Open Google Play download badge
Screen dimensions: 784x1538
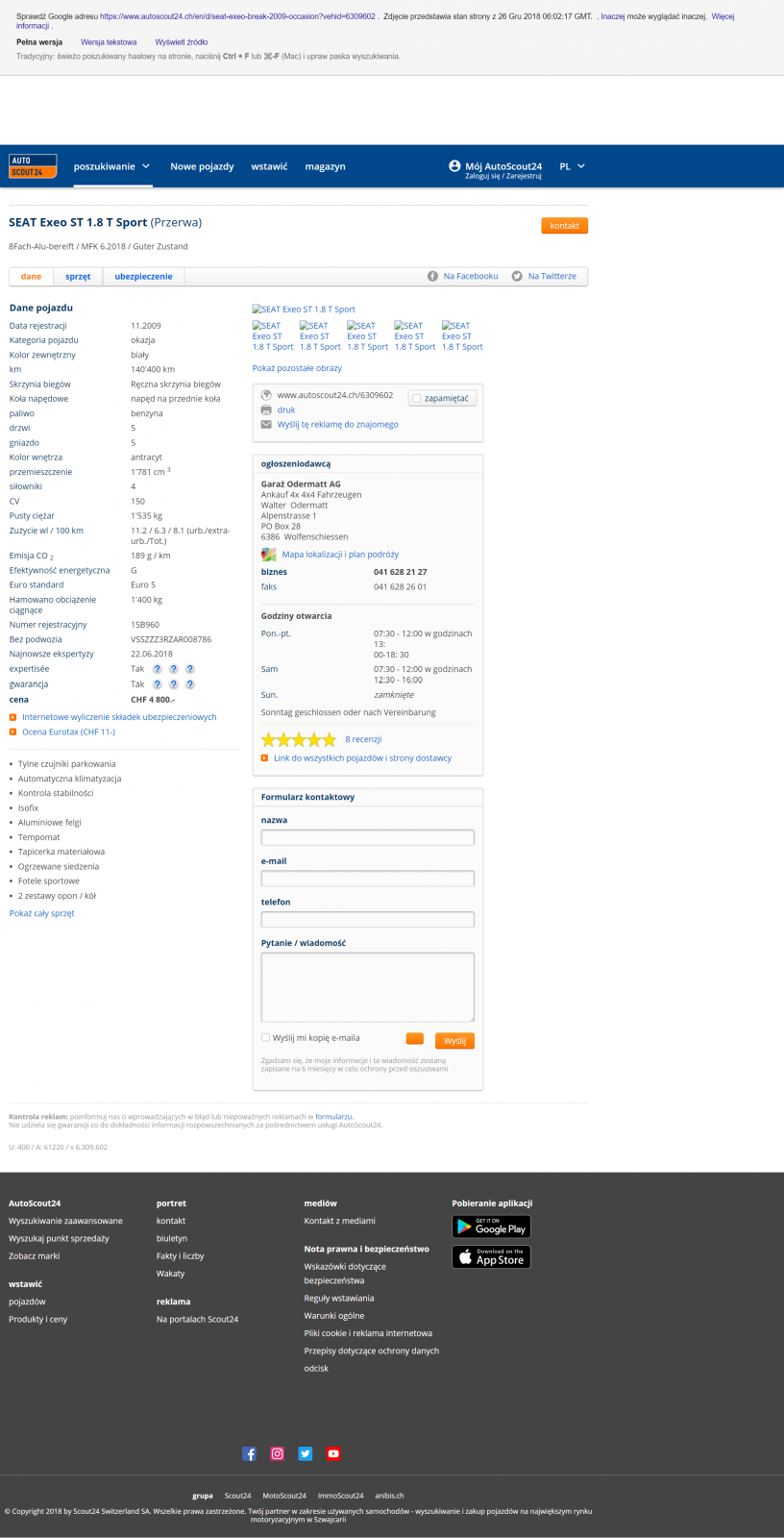[x=491, y=1227]
